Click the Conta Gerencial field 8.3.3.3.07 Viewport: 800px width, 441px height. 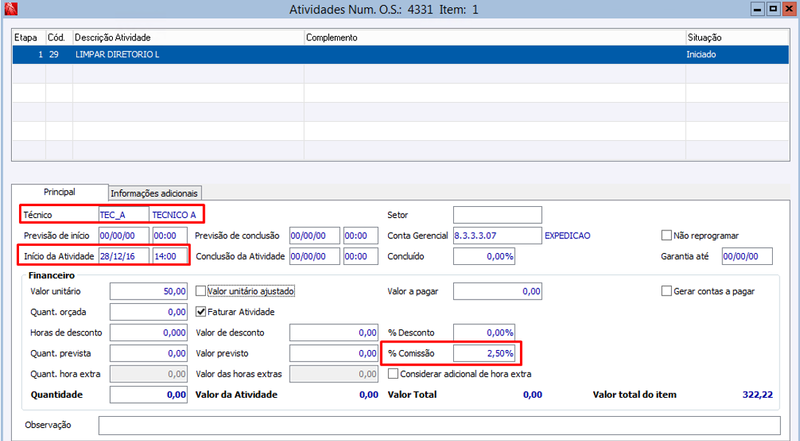click(497, 236)
